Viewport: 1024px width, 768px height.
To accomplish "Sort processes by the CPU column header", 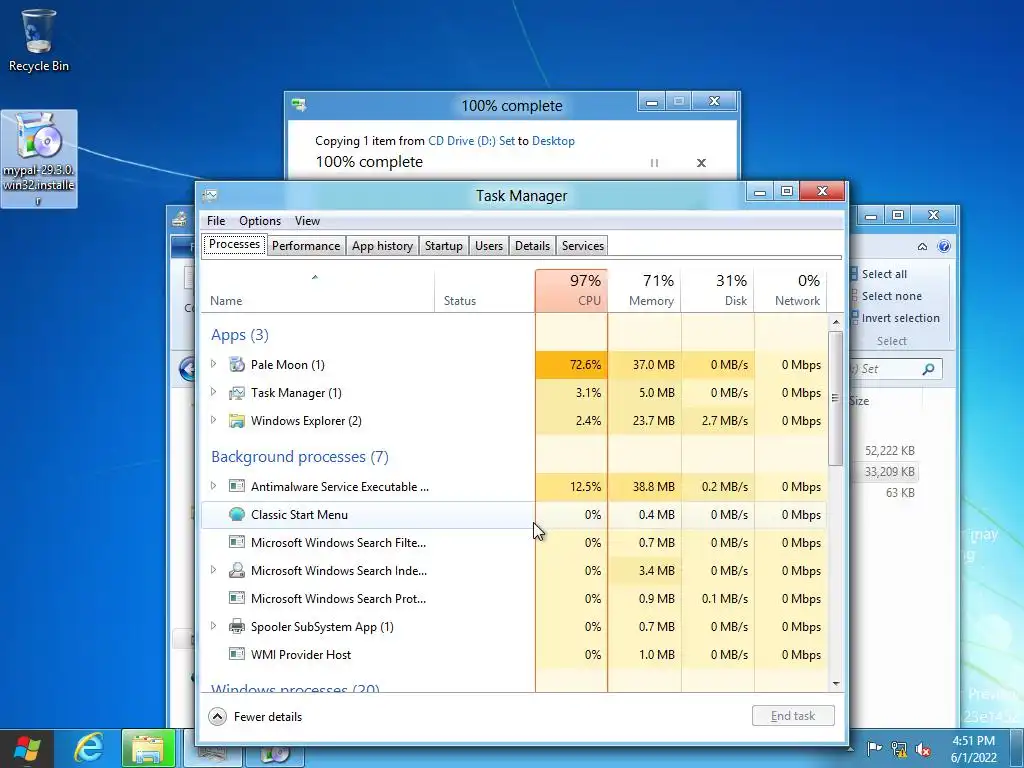I will point(571,291).
